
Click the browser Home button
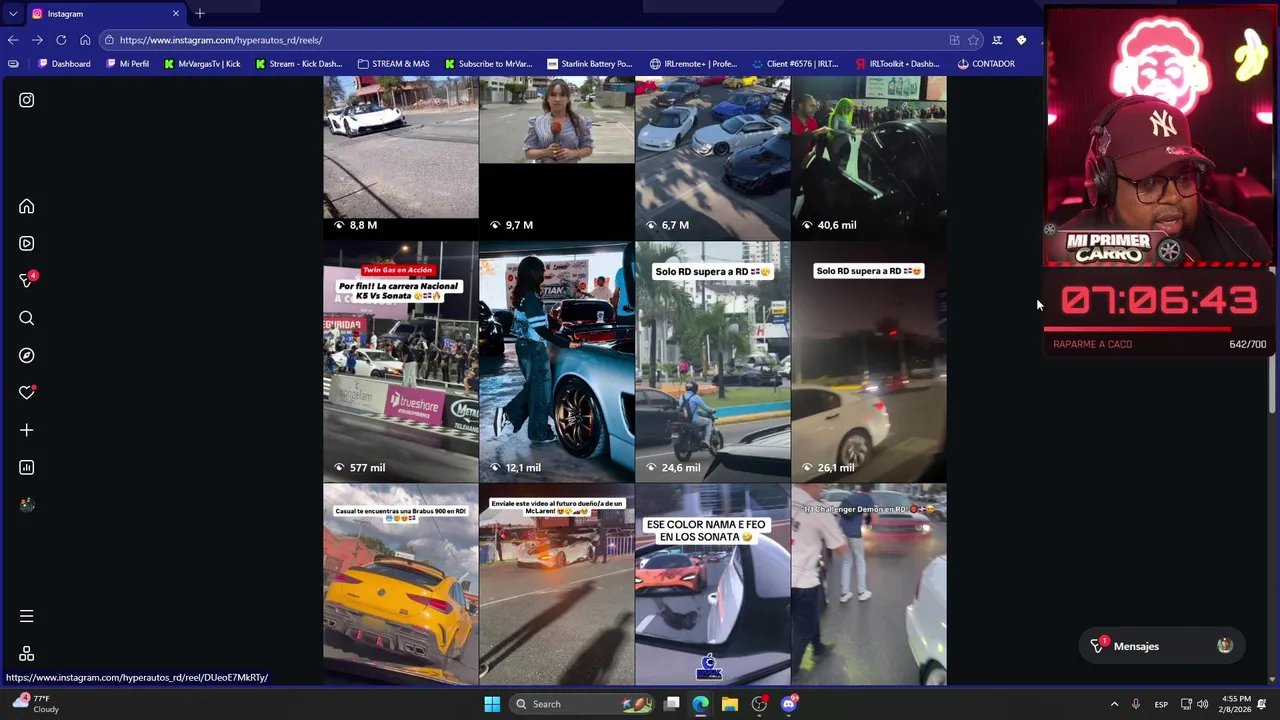85,40
